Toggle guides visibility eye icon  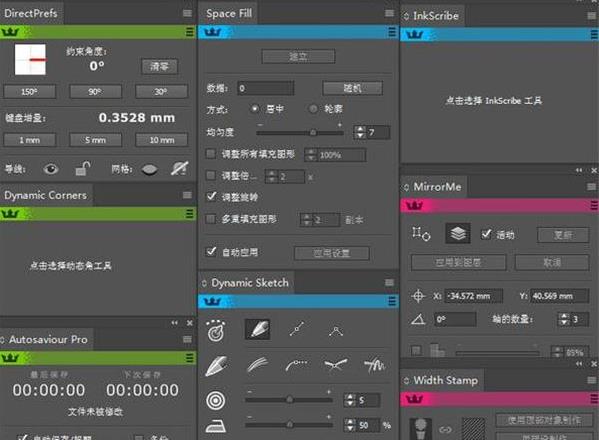point(50,169)
